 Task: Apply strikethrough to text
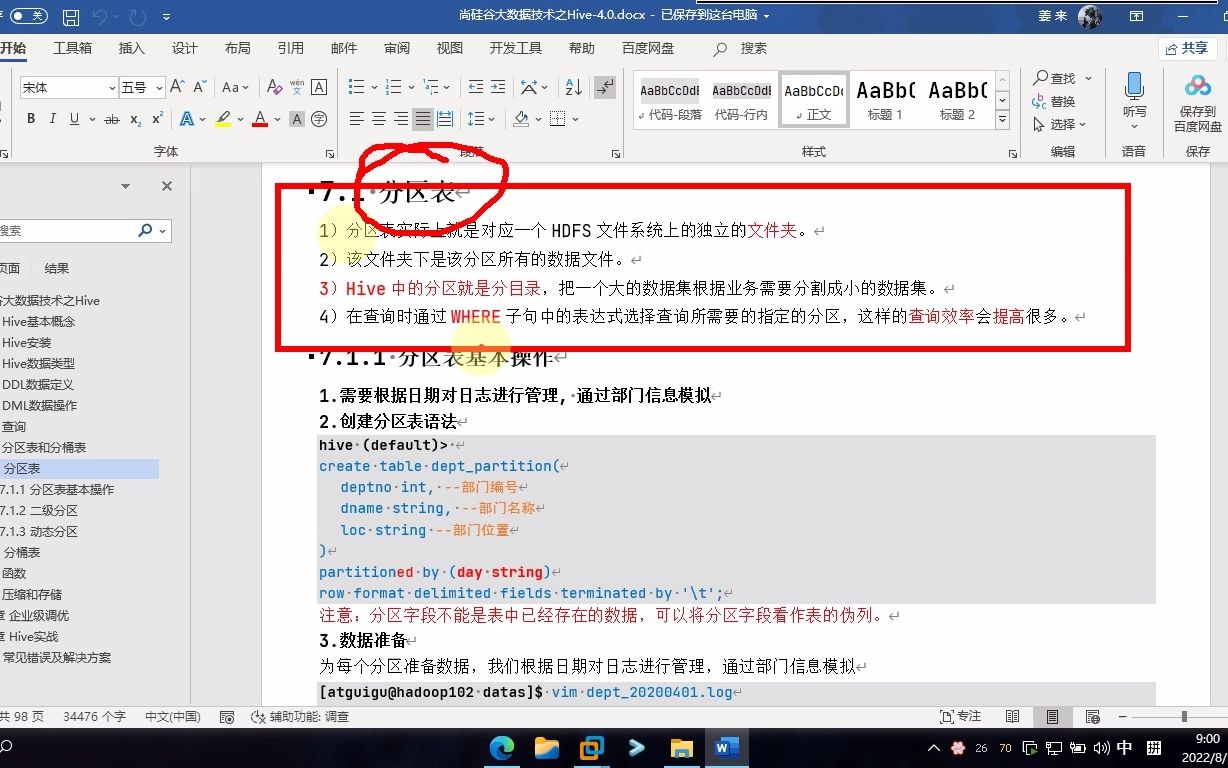[112, 119]
